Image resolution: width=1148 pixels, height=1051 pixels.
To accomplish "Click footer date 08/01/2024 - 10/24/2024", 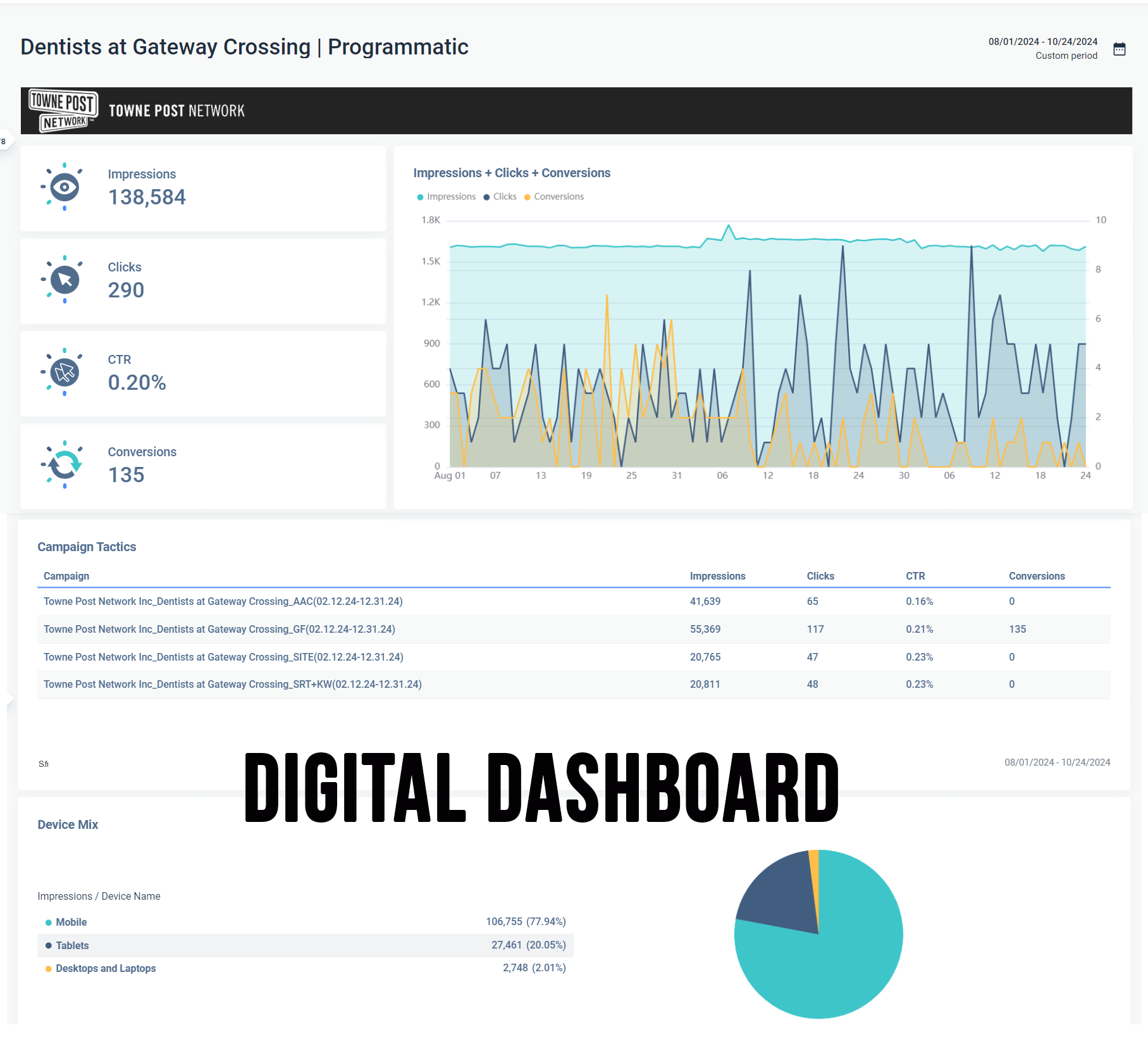I will pos(1057,762).
